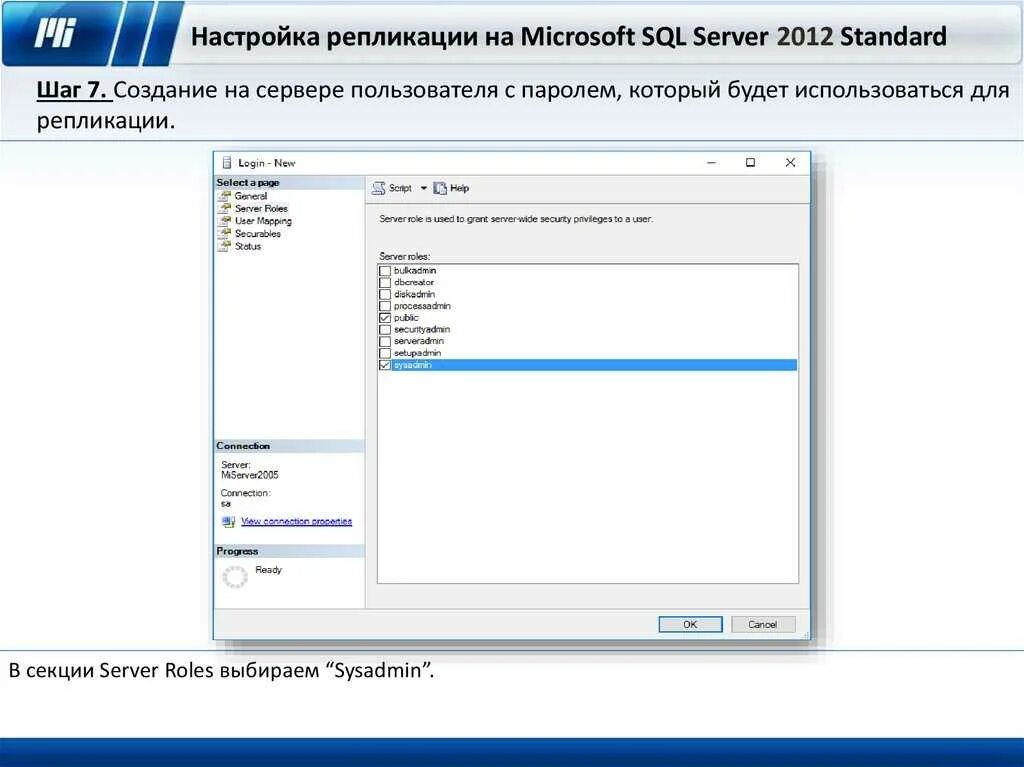Click the connection properties icon

pos(228,521)
